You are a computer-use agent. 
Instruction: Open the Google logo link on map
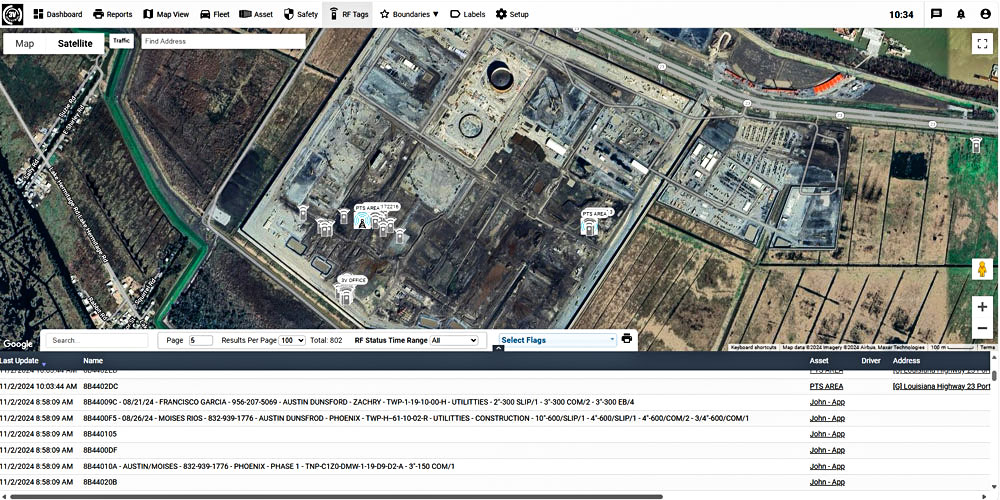click(17, 344)
